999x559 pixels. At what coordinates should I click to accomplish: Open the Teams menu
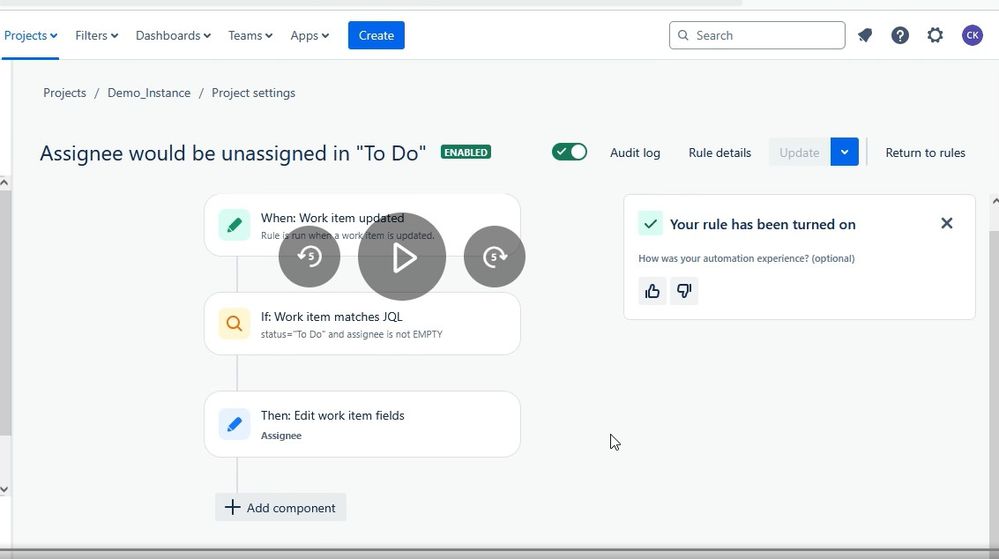[x=250, y=36]
